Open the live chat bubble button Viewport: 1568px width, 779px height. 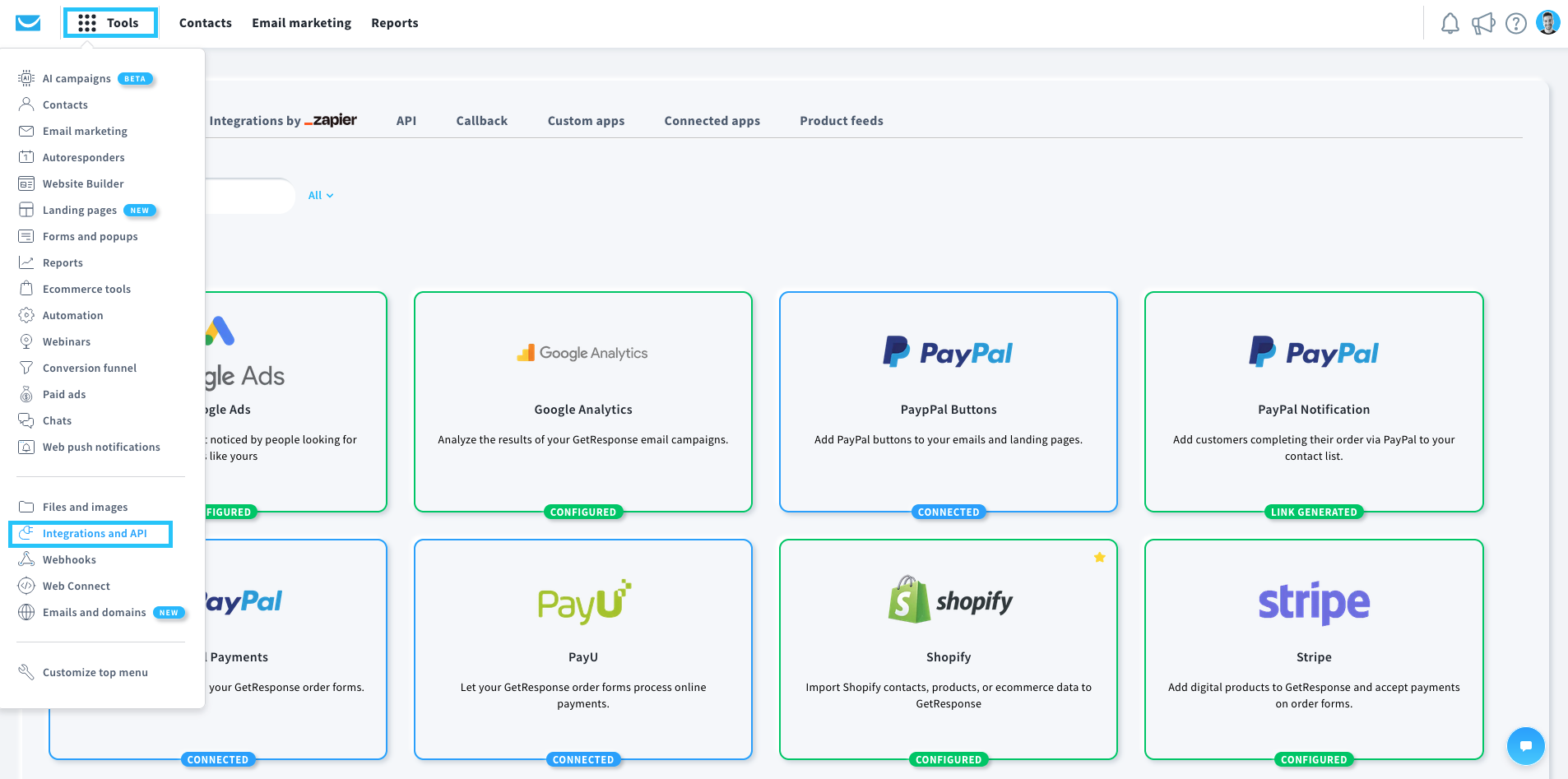pyautogui.click(x=1525, y=746)
